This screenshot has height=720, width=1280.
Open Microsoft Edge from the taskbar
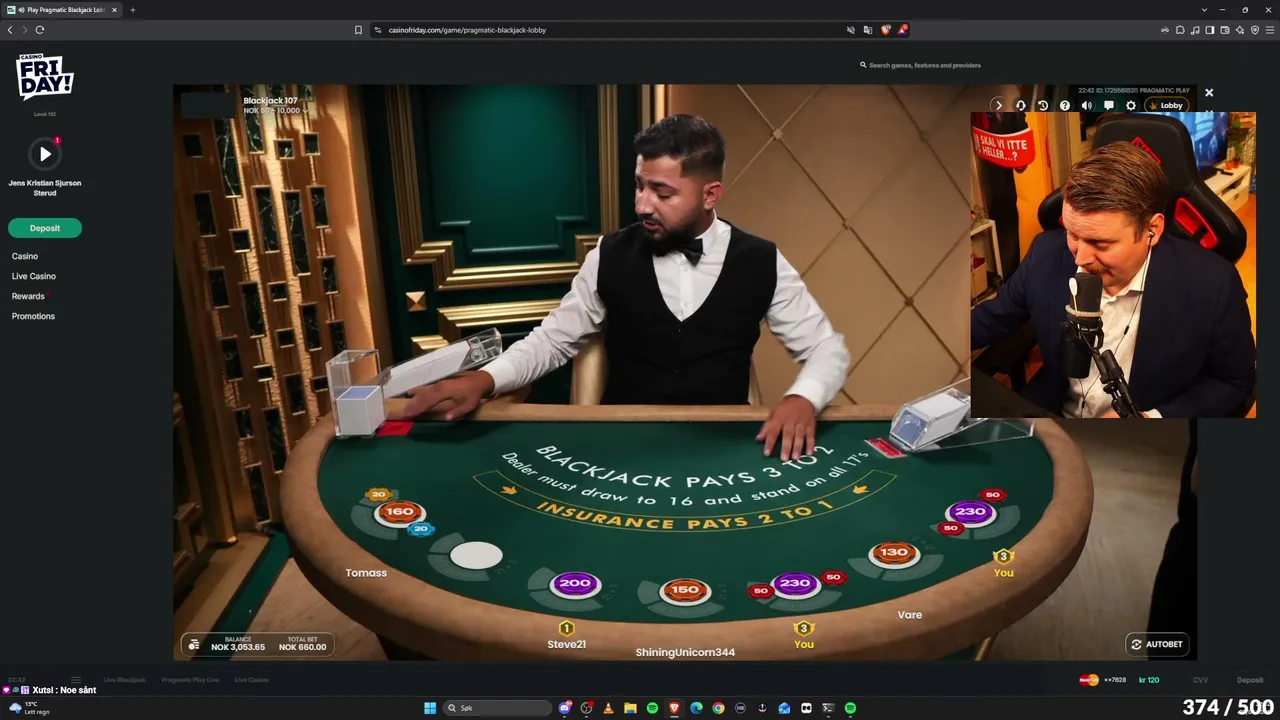tap(696, 708)
